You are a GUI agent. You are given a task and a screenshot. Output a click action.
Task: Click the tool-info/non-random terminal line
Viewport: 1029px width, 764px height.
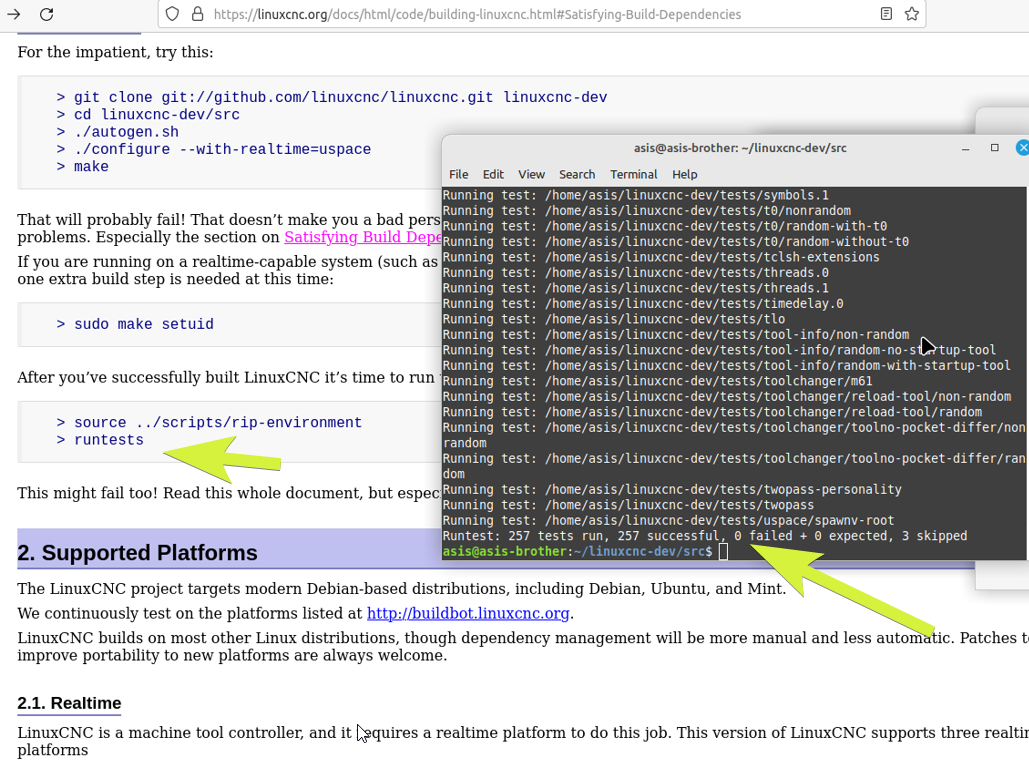point(676,334)
